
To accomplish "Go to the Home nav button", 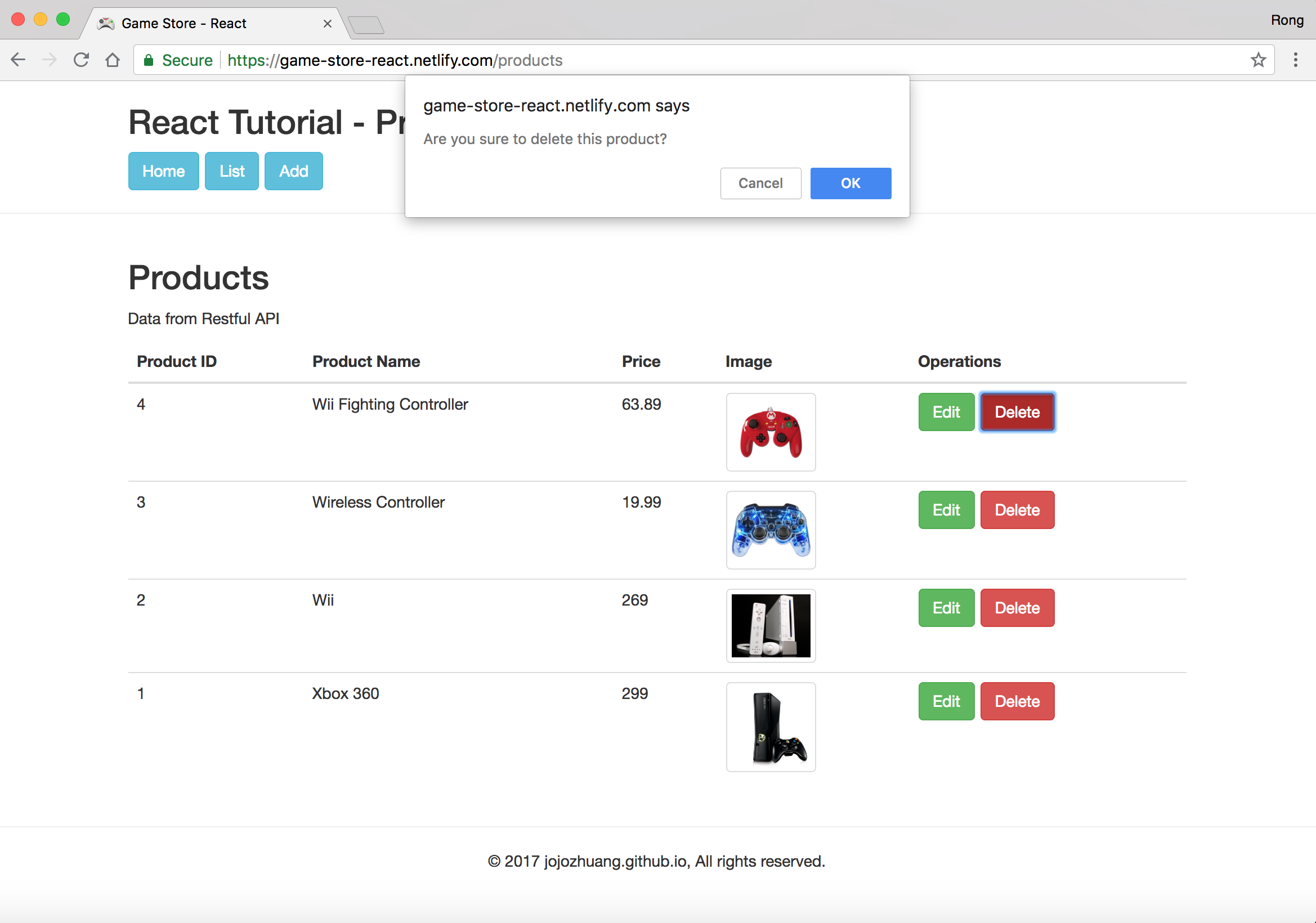I will [163, 171].
